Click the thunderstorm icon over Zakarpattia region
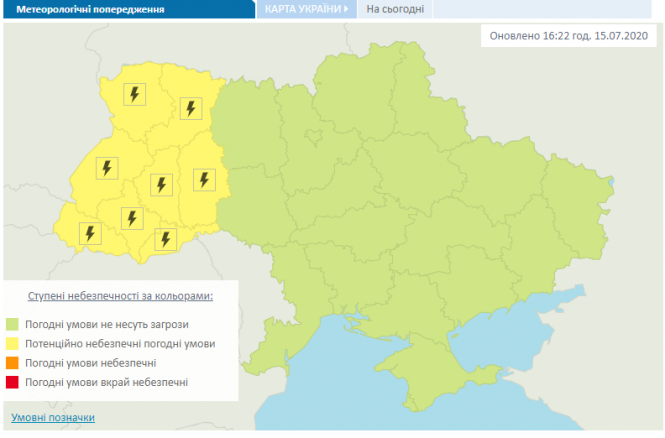Image resolution: width=665 pixels, height=438 pixels. pyautogui.click(x=90, y=233)
